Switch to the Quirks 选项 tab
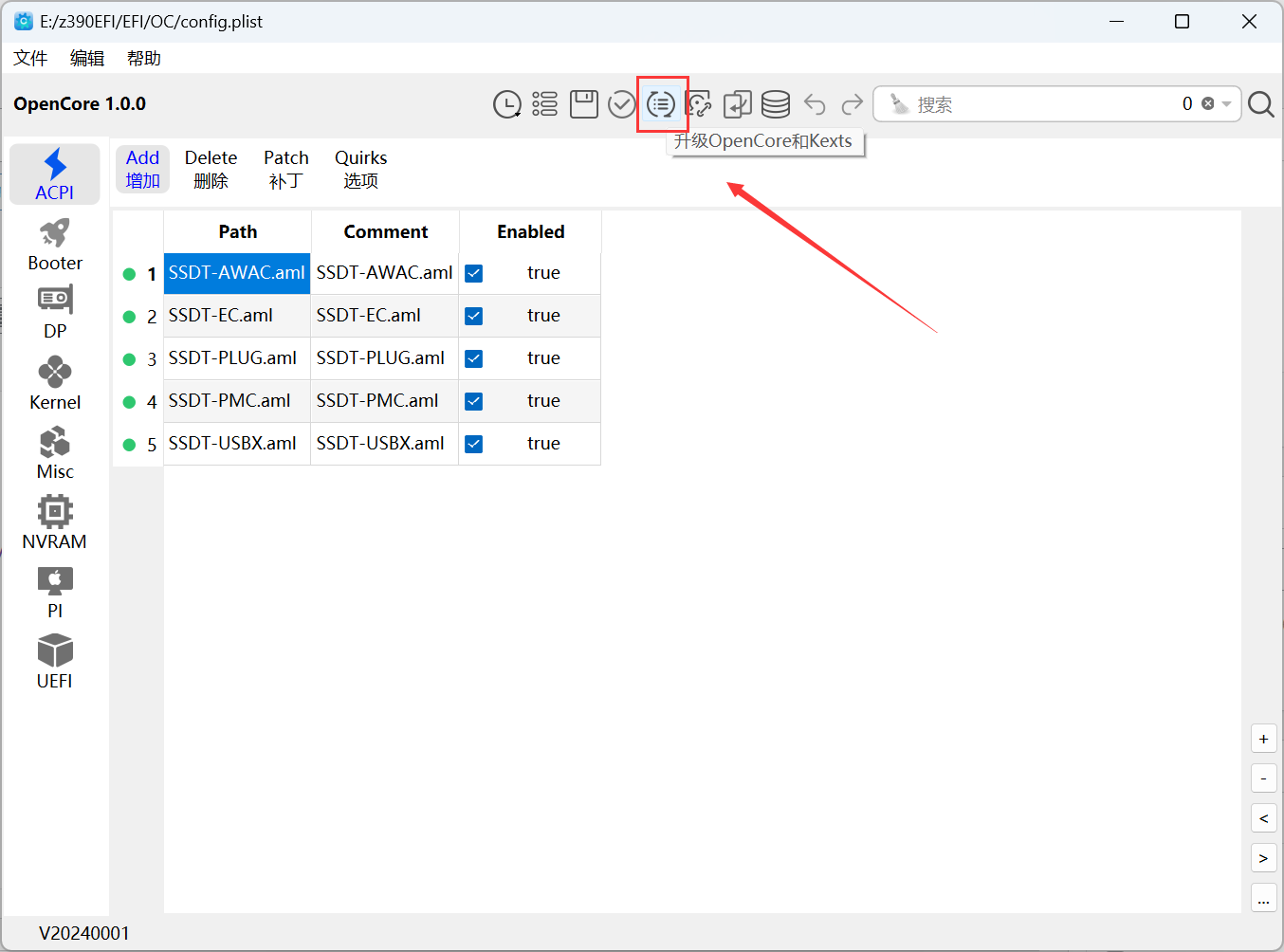Screen dimensions: 1284x952 click(x=360, y=169)
